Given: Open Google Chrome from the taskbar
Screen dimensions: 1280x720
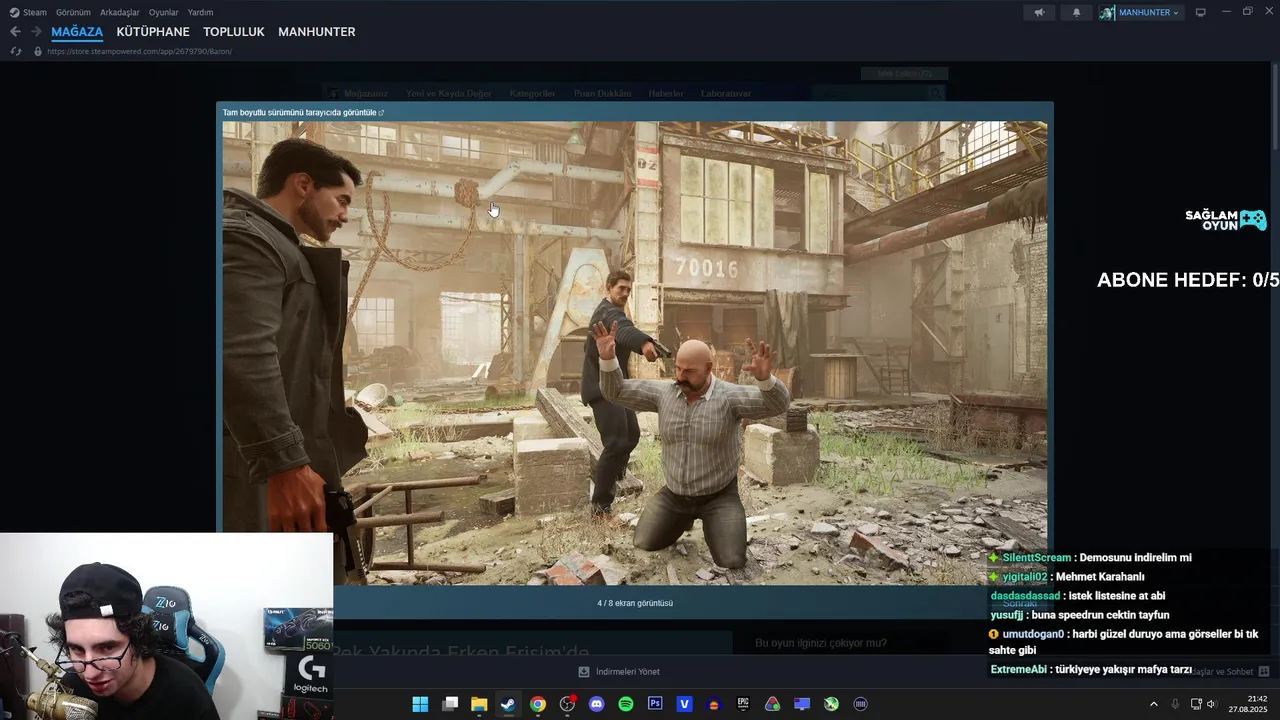Looking at the screenshot, I should (538, 704).
